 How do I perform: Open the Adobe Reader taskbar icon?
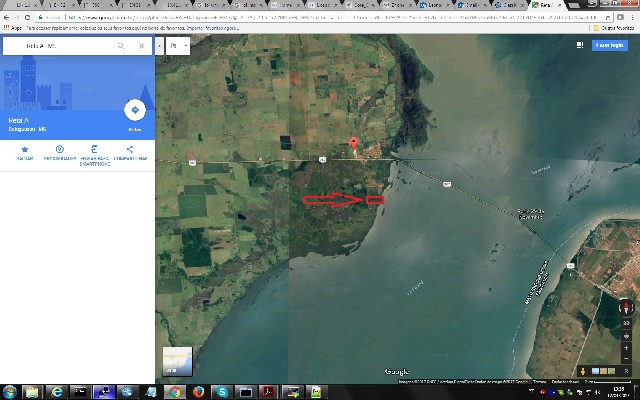(269, 392)
